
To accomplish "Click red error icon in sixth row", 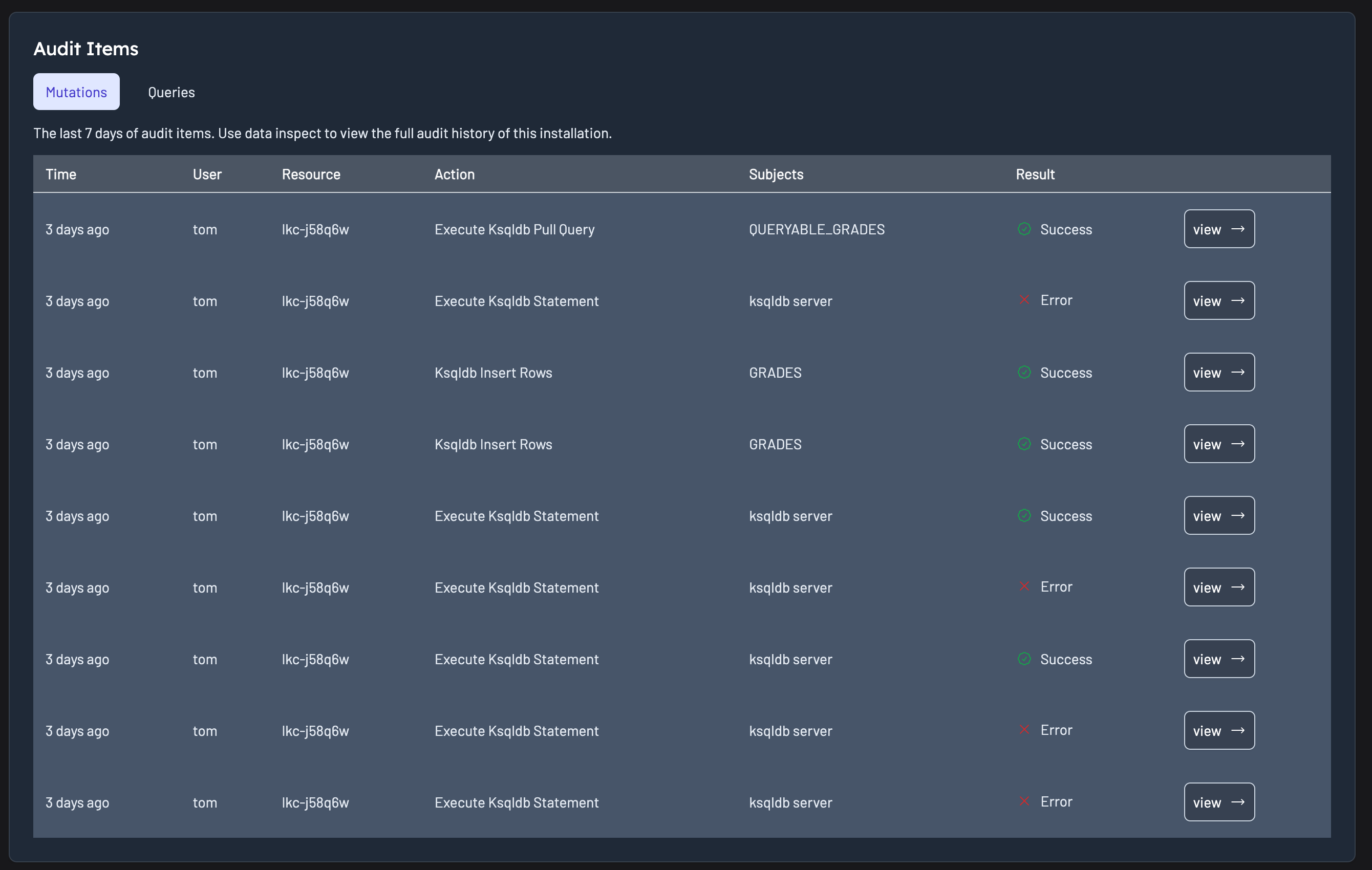I will [1024, 587].
